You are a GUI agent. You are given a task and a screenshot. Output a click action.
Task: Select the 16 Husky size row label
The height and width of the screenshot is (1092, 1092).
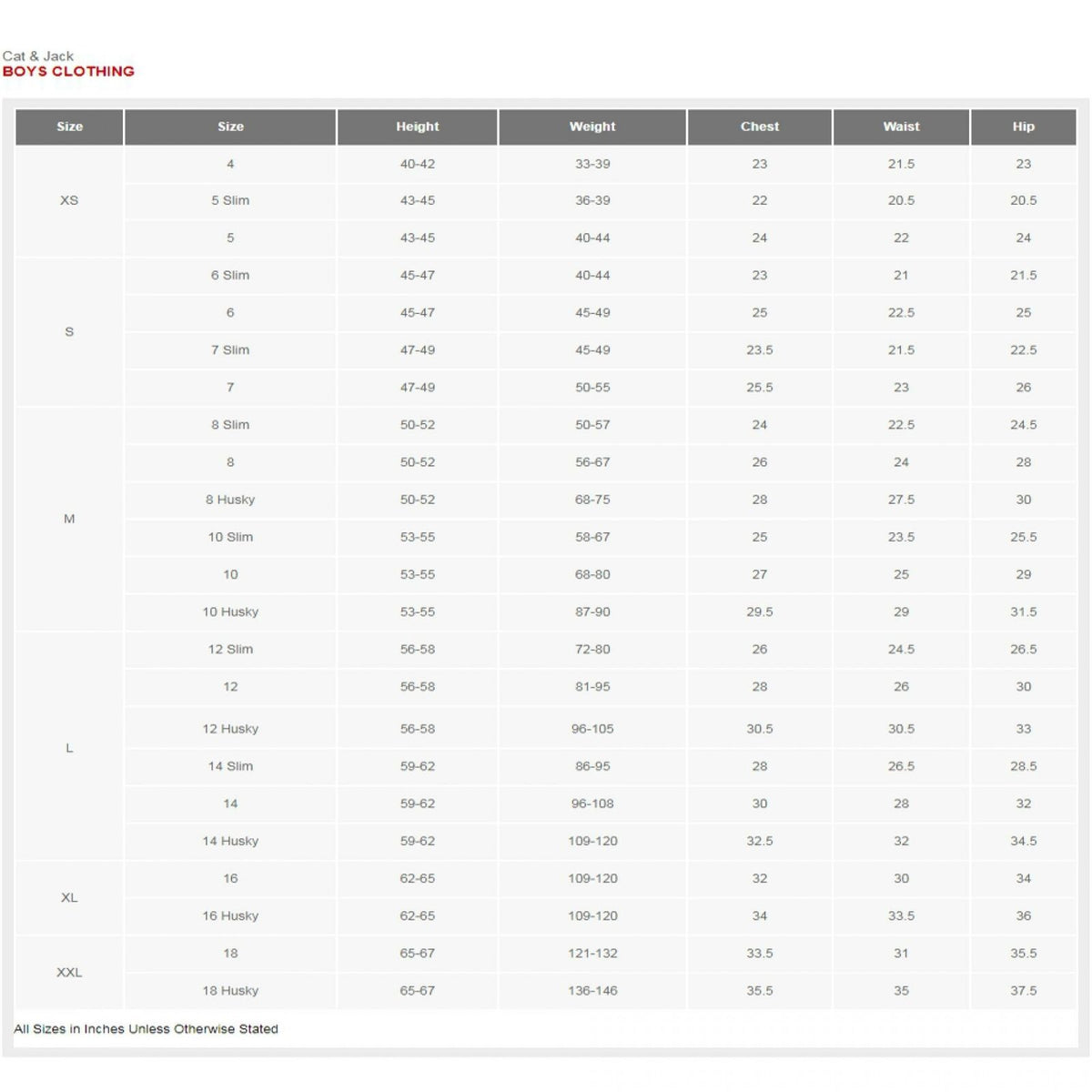[230, 915]
